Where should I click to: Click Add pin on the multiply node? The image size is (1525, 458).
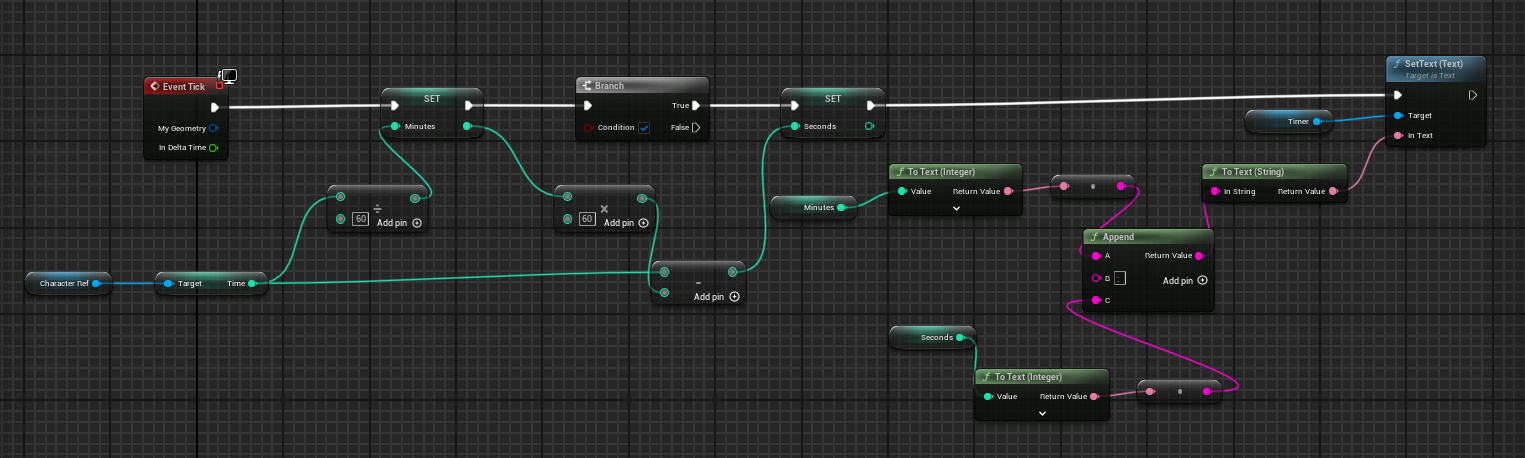click(x=627, y=223)
